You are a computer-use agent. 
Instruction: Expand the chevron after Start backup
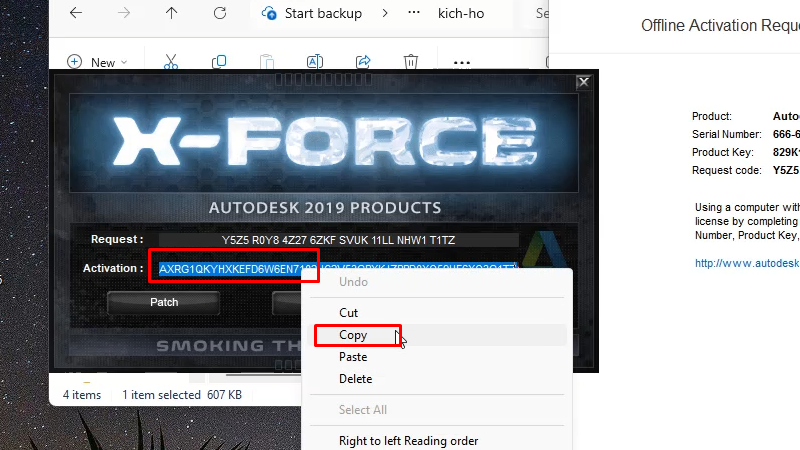[x=383, y=14]
